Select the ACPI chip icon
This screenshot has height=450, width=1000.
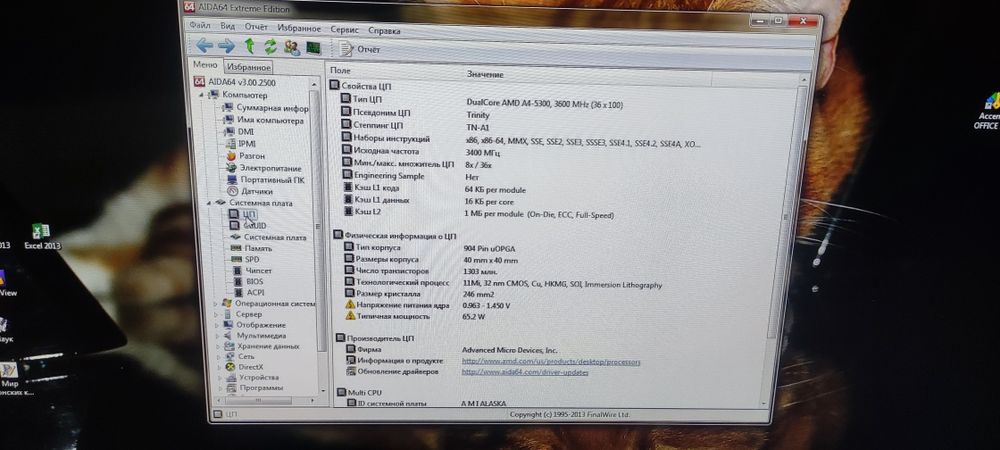click(237, 293)
